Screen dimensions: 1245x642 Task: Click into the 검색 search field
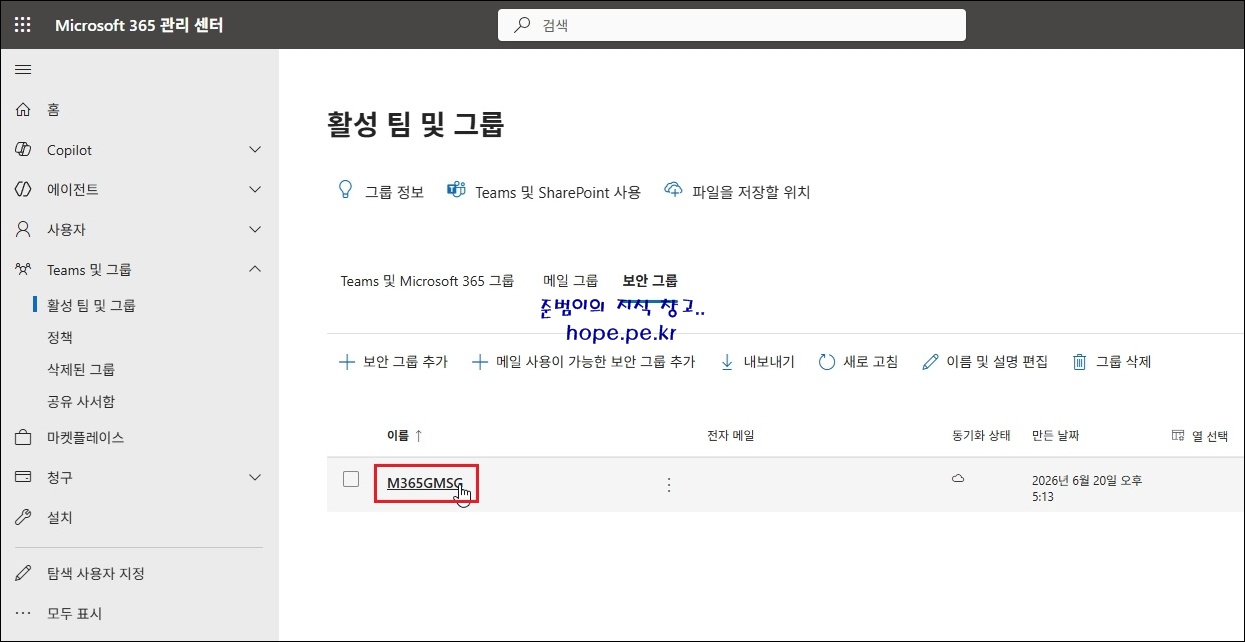point(732,25)
